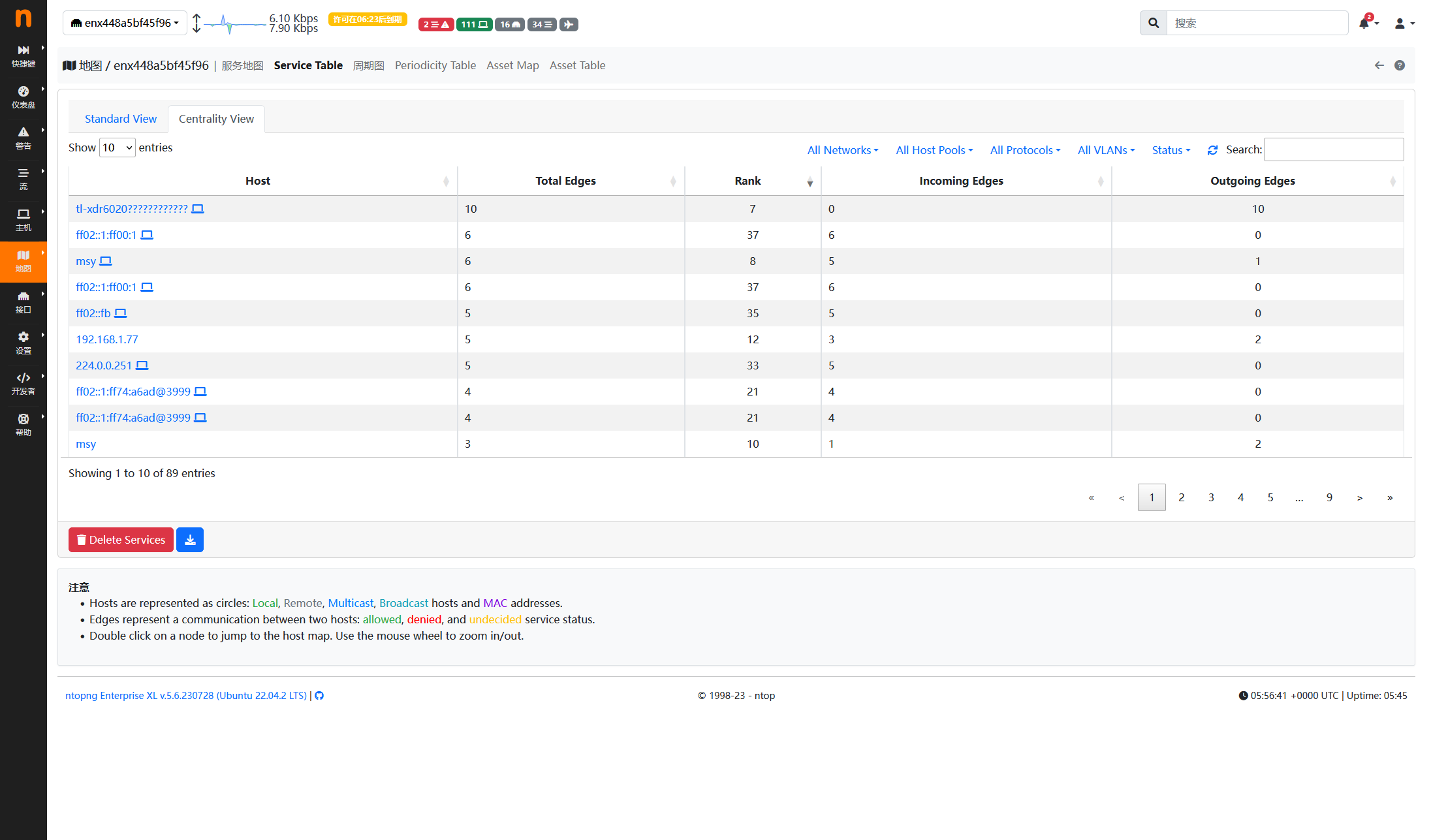Click the laptop icon beside 224.0.0.251
Viewport: 1431px width, 840px height.
tap(142, 366)
